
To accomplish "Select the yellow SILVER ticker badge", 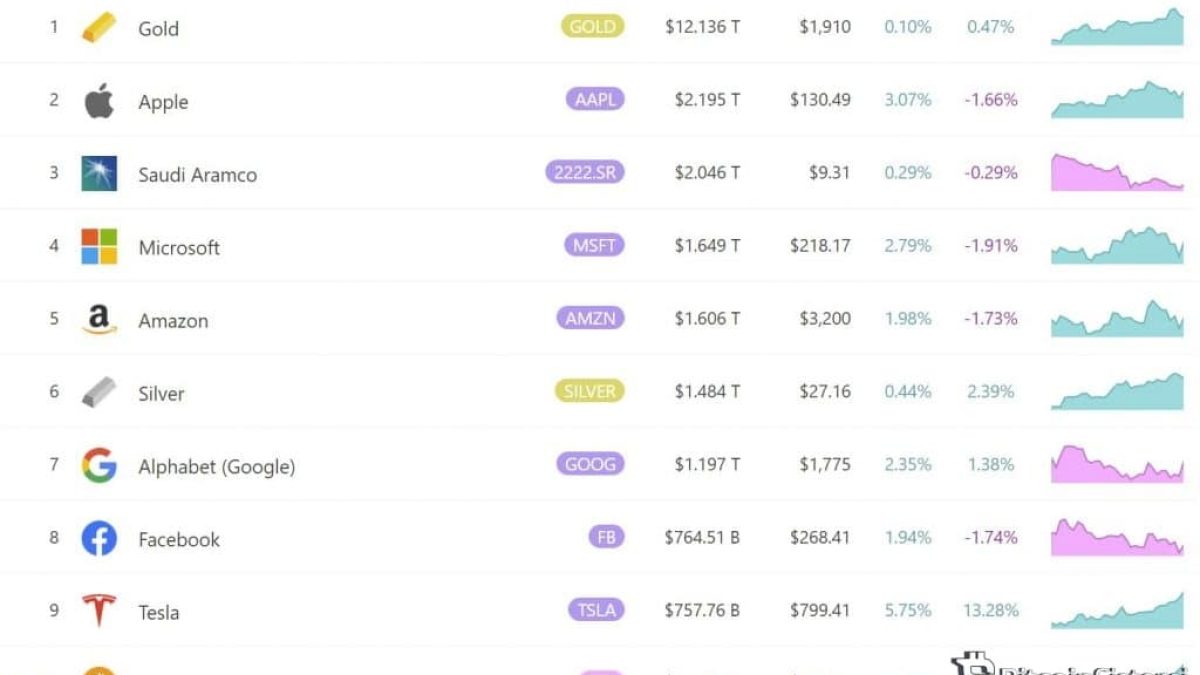I will [x=590, y=391].
